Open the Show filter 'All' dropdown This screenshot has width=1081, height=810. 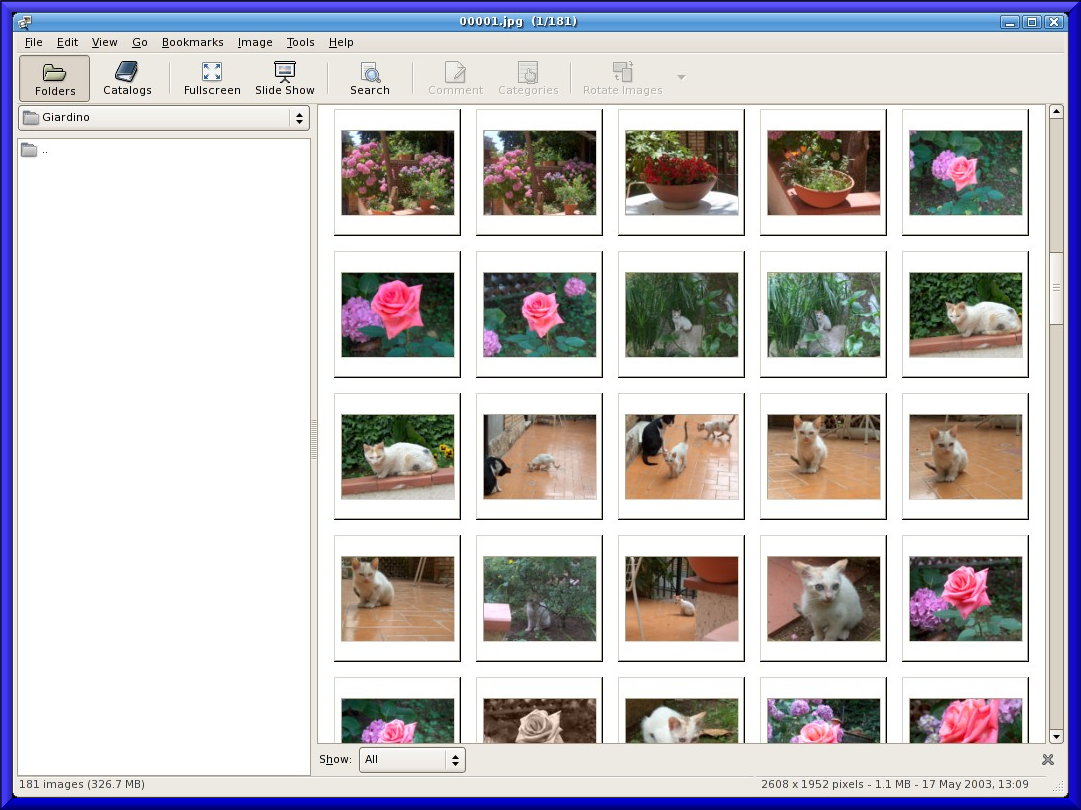(412, 759)
